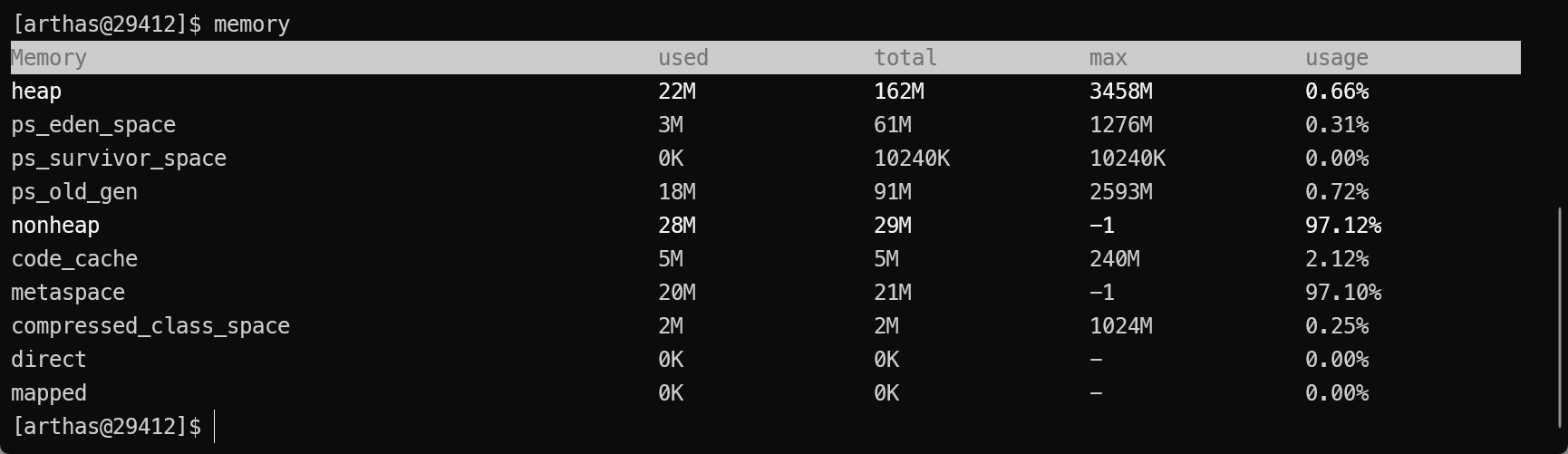Click the 'direct' row label
This screenshot has width=1568, height=454.
pyautogui.click(x=49, y=360)
